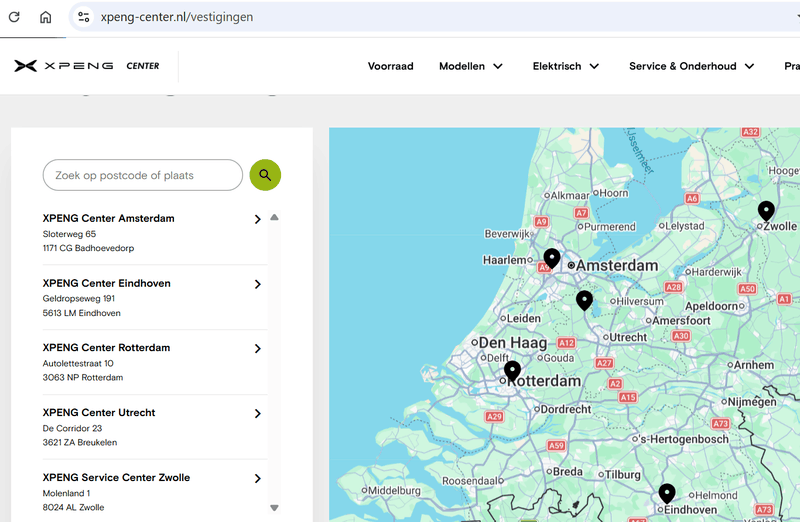The image size is (800, 522).
Task: Click the A27 road marker on the map
Action: [x=604, y=363]
